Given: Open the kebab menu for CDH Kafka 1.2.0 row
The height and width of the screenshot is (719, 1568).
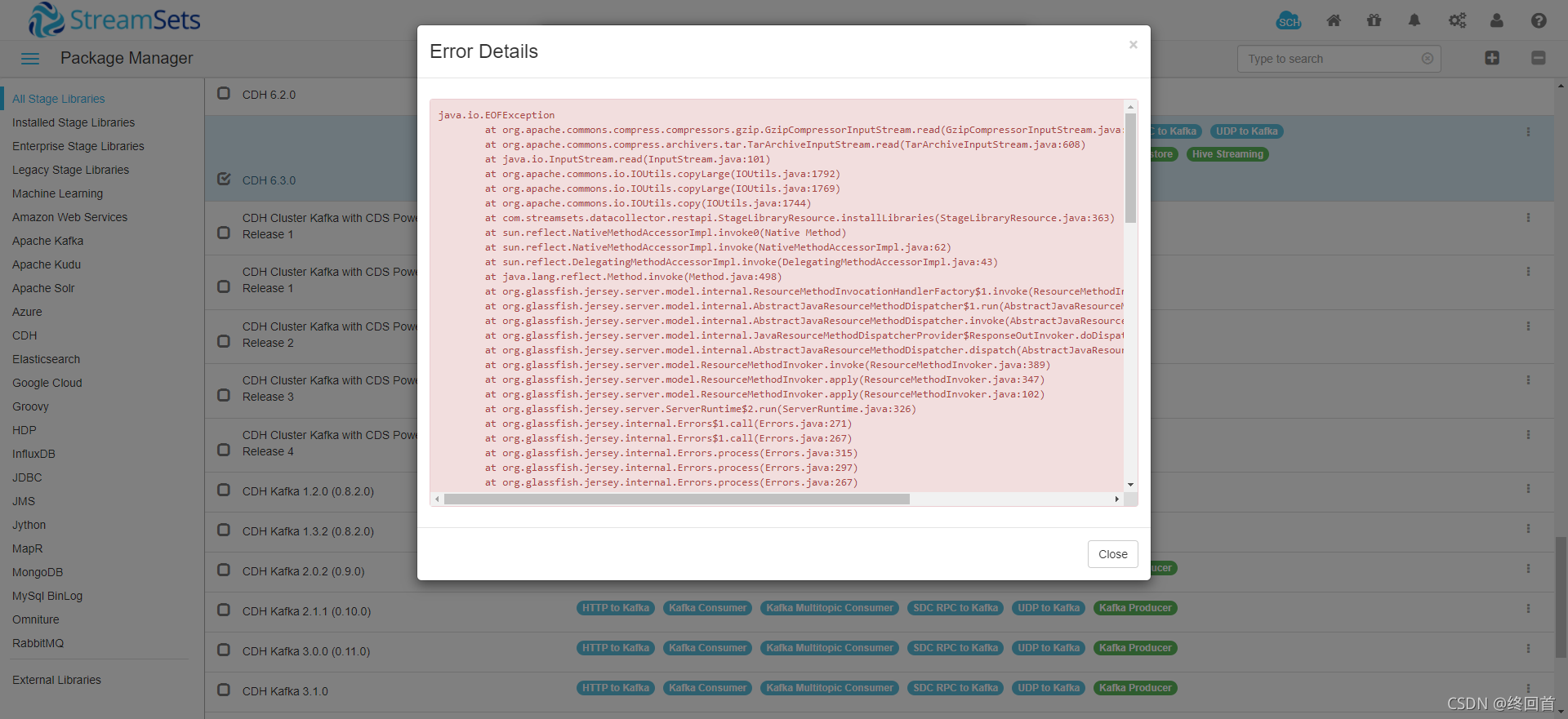Looking at the screenshot, I should tap(1528, 489).
